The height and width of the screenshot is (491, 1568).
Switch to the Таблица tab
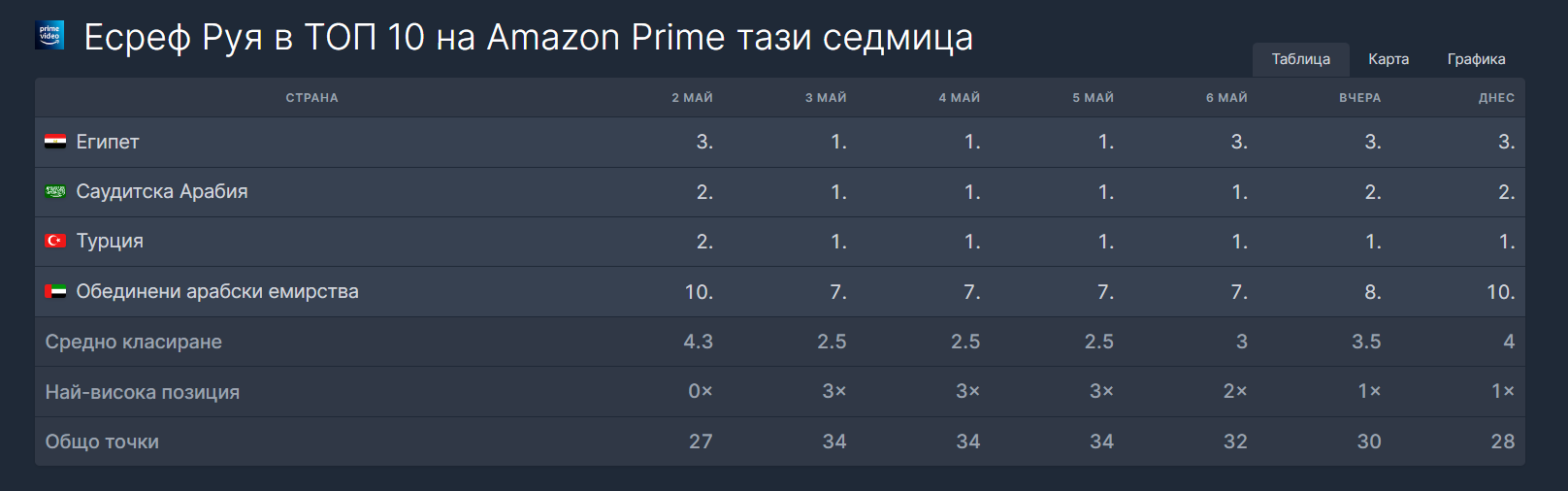(x=1300, y=59)
